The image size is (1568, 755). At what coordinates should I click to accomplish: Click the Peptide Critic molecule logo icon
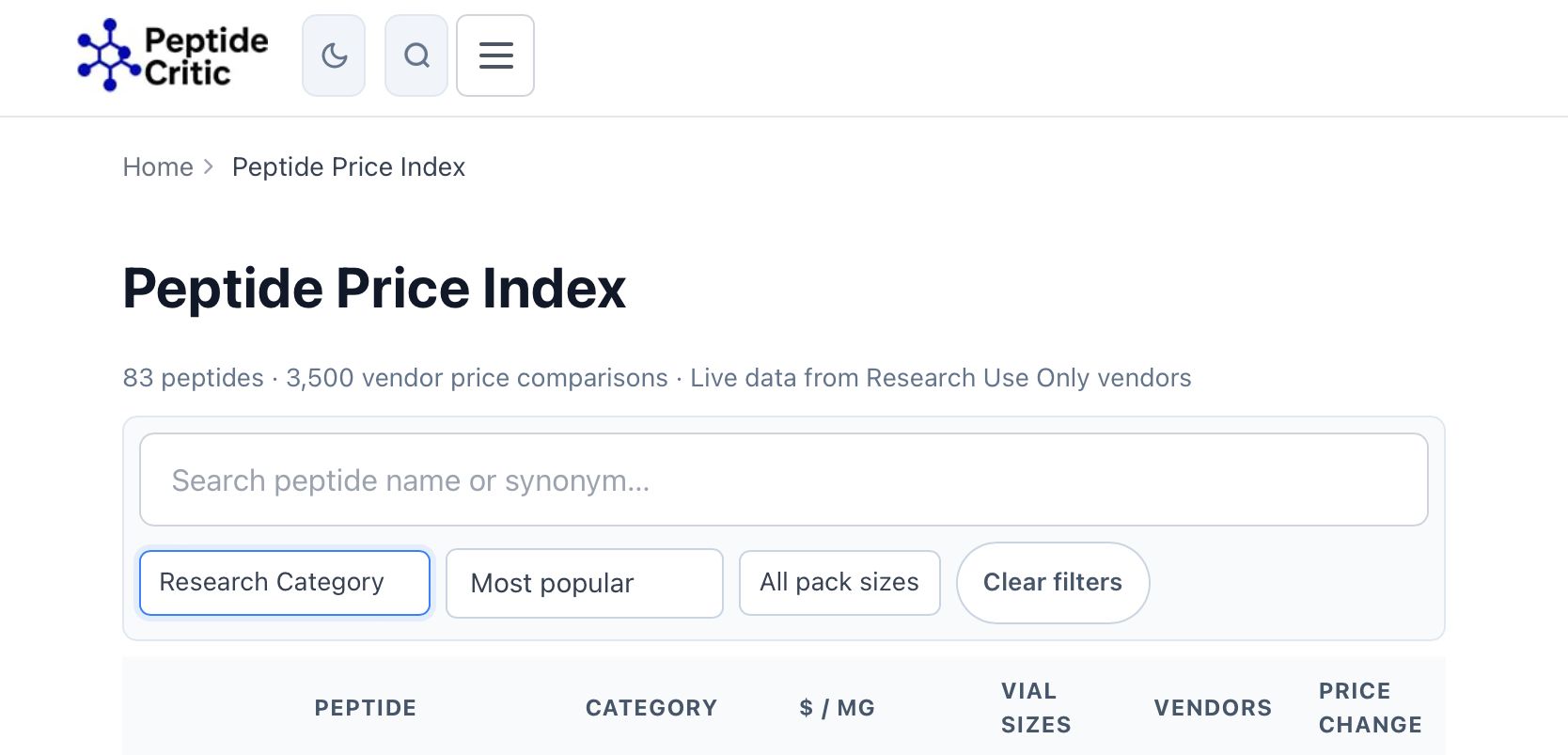[x=109, y=55]
